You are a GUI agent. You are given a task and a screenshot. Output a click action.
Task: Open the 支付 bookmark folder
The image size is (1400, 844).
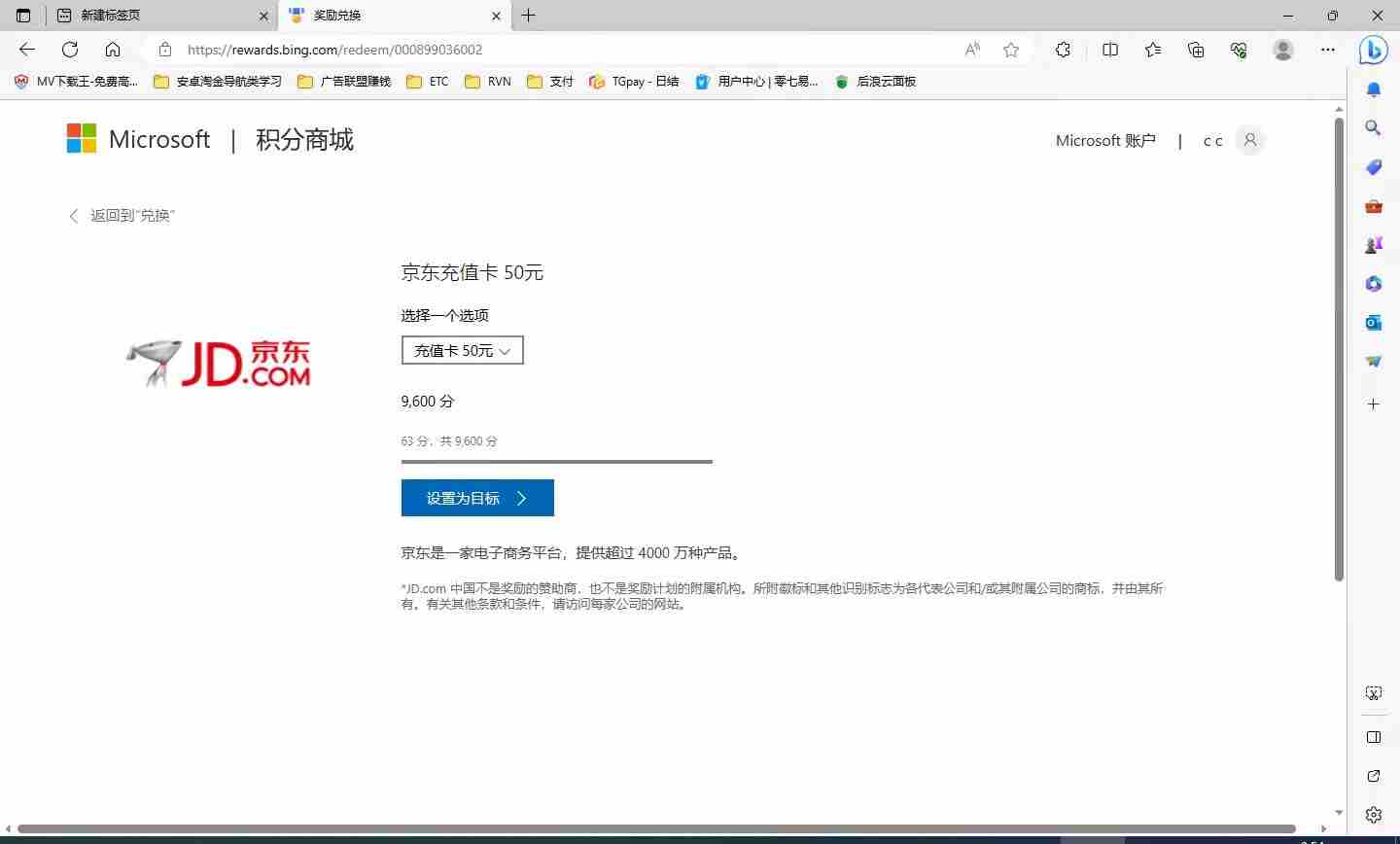point(550,82)
